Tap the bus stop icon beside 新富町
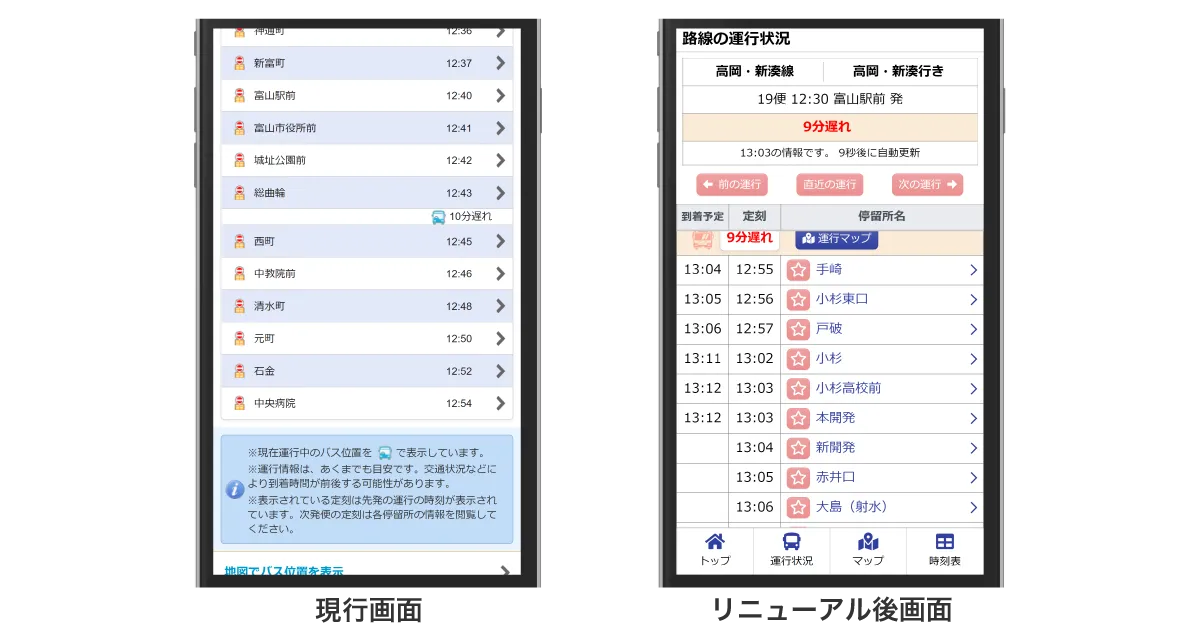The image size is (1200, 630). click(239, 63)
